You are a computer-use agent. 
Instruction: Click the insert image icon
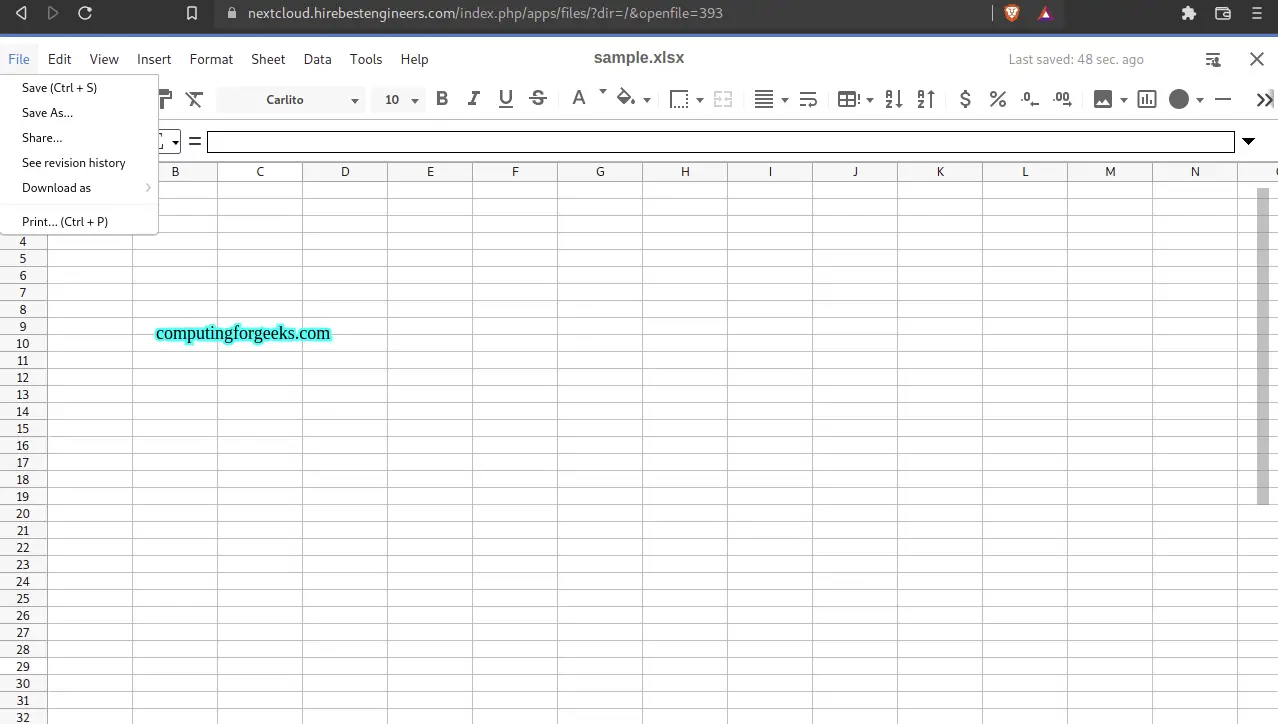pyautogui.click(x=1103, y=99)
